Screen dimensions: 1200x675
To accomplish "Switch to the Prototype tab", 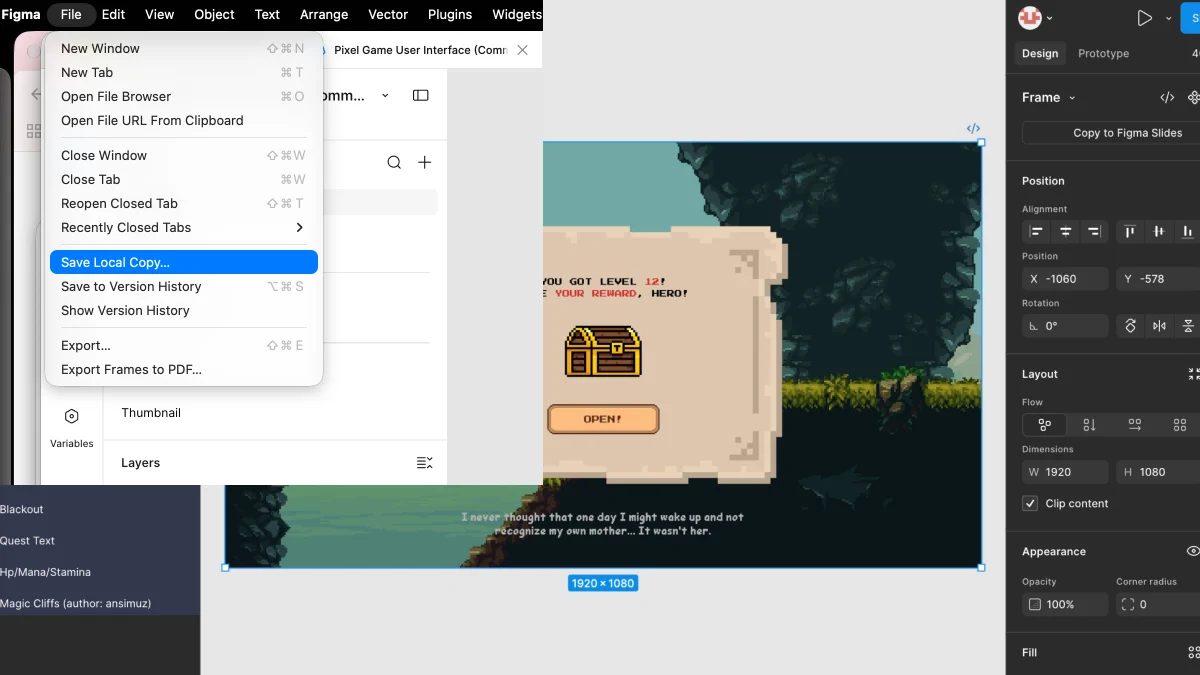I will 1103,53.
